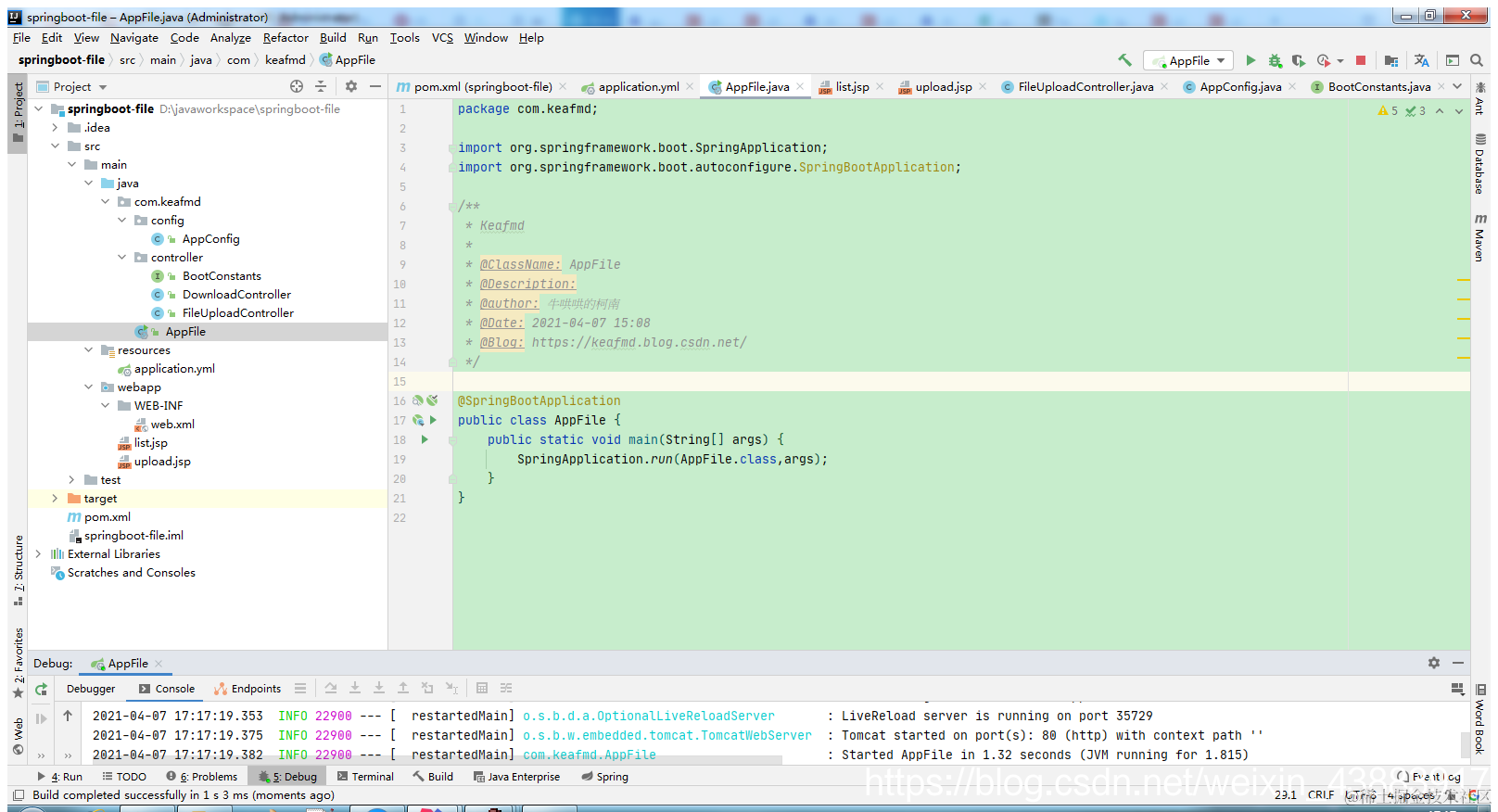
Task: Open the Refactor menu
Action: [x=286, y=38]
